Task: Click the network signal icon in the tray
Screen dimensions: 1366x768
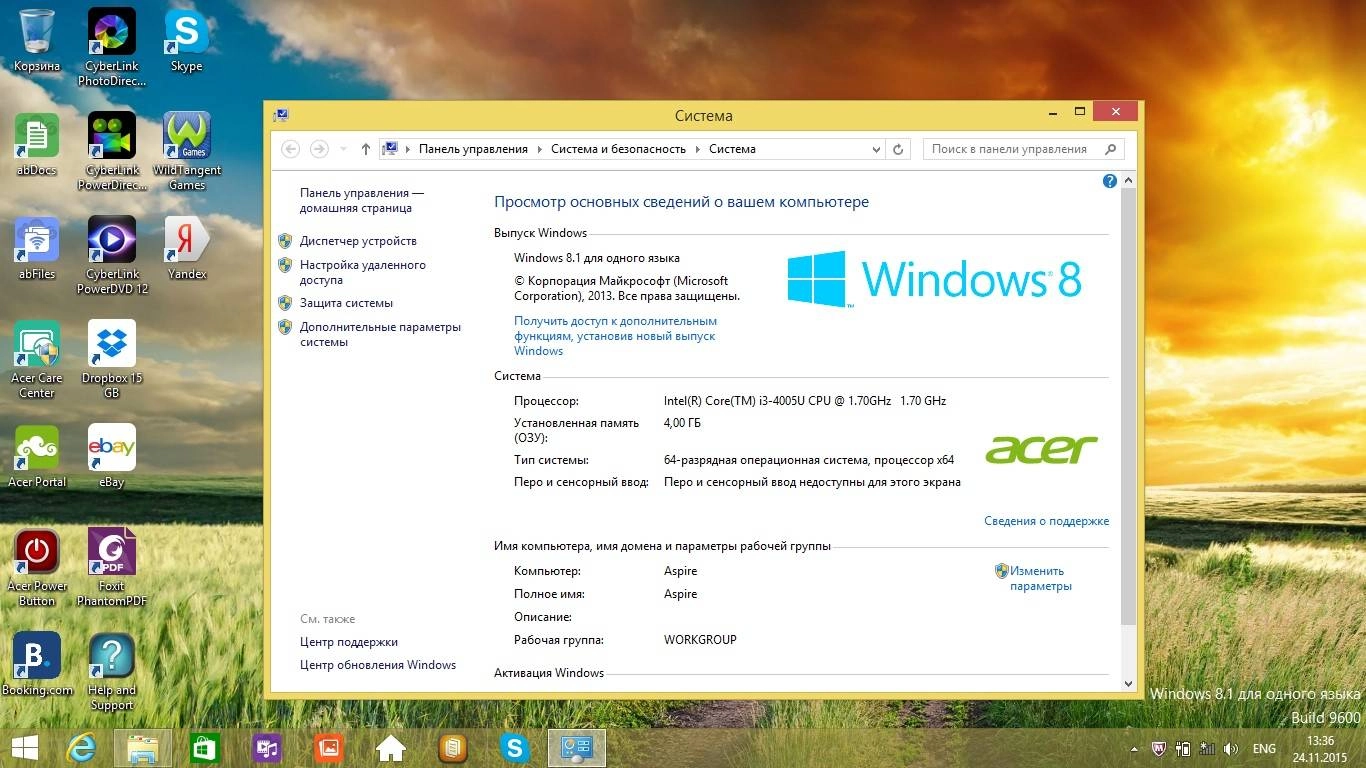Action: point(1207,749)
